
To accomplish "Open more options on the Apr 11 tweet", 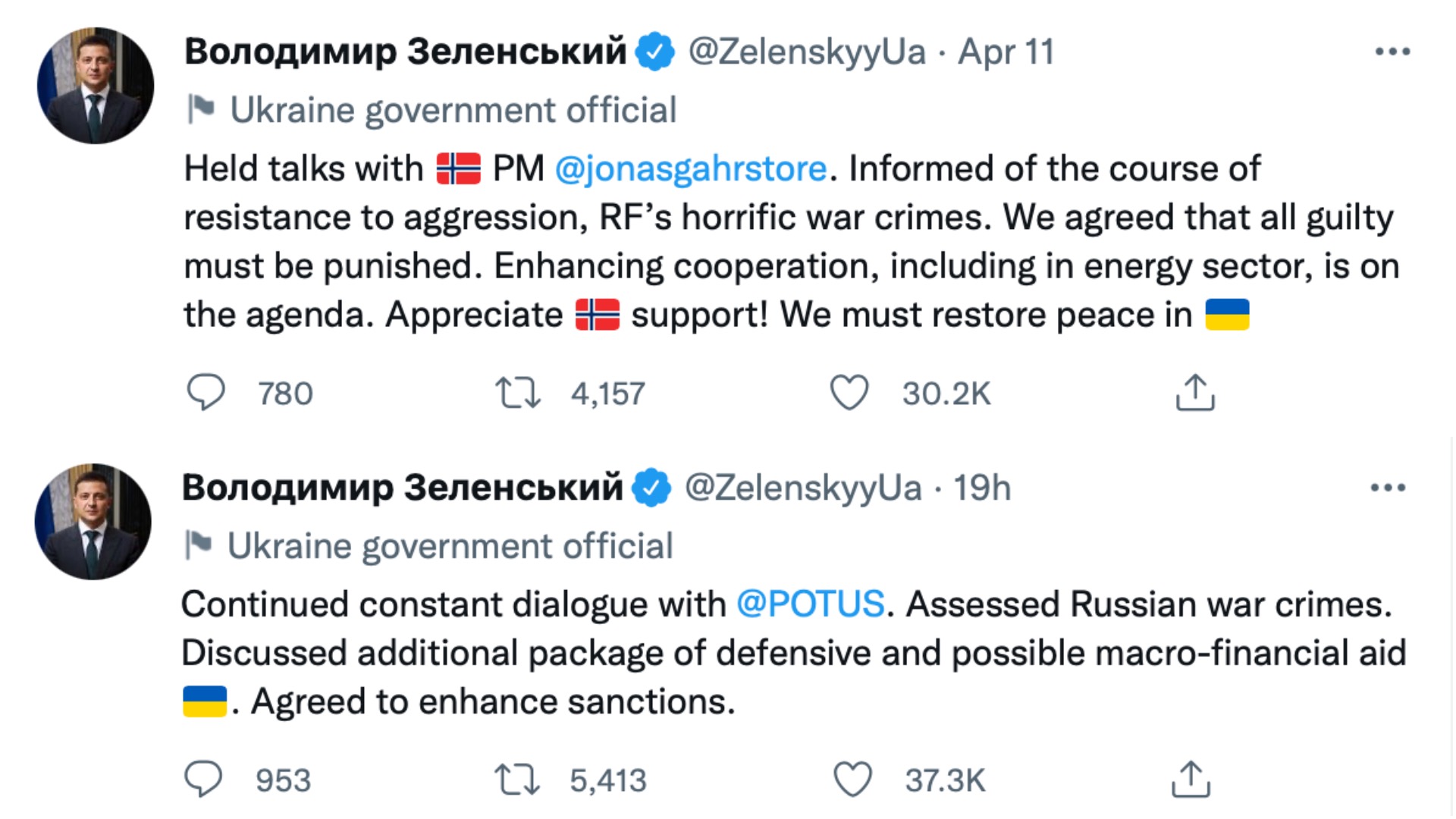I will (x=1392, y=52).
